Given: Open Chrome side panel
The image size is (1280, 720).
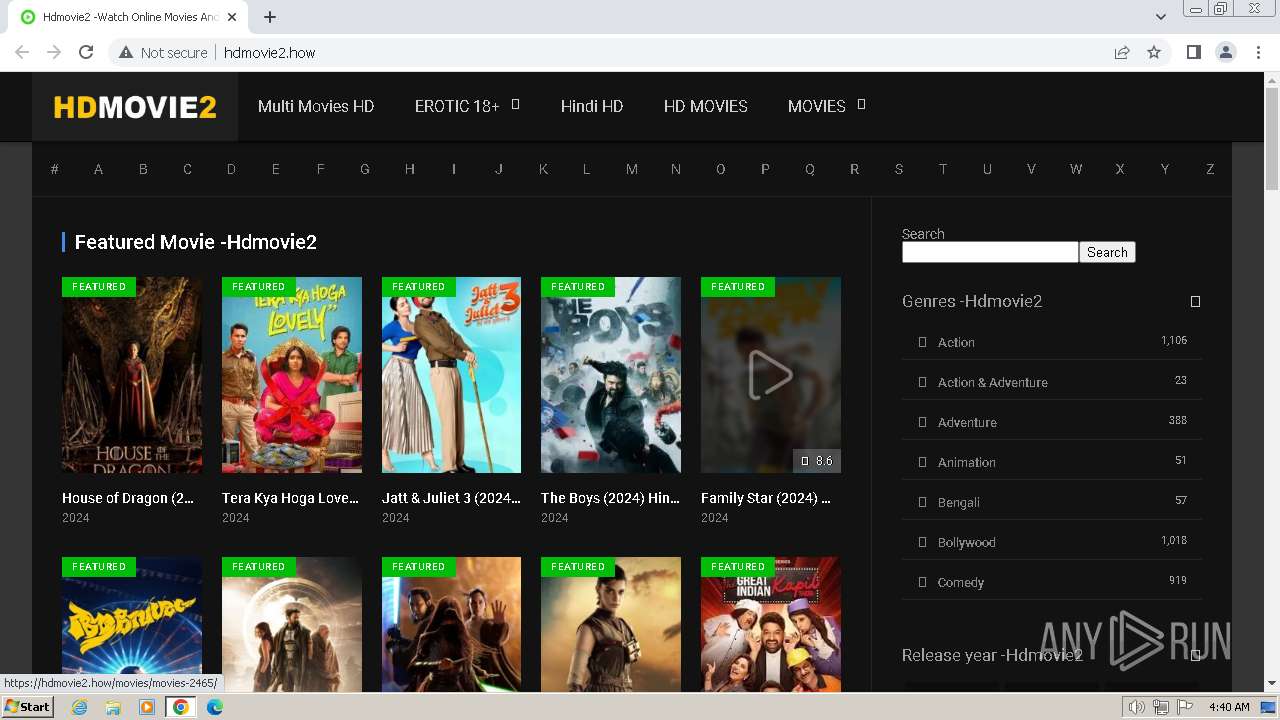Looking at the screenshot, I should coord(1193,52).
